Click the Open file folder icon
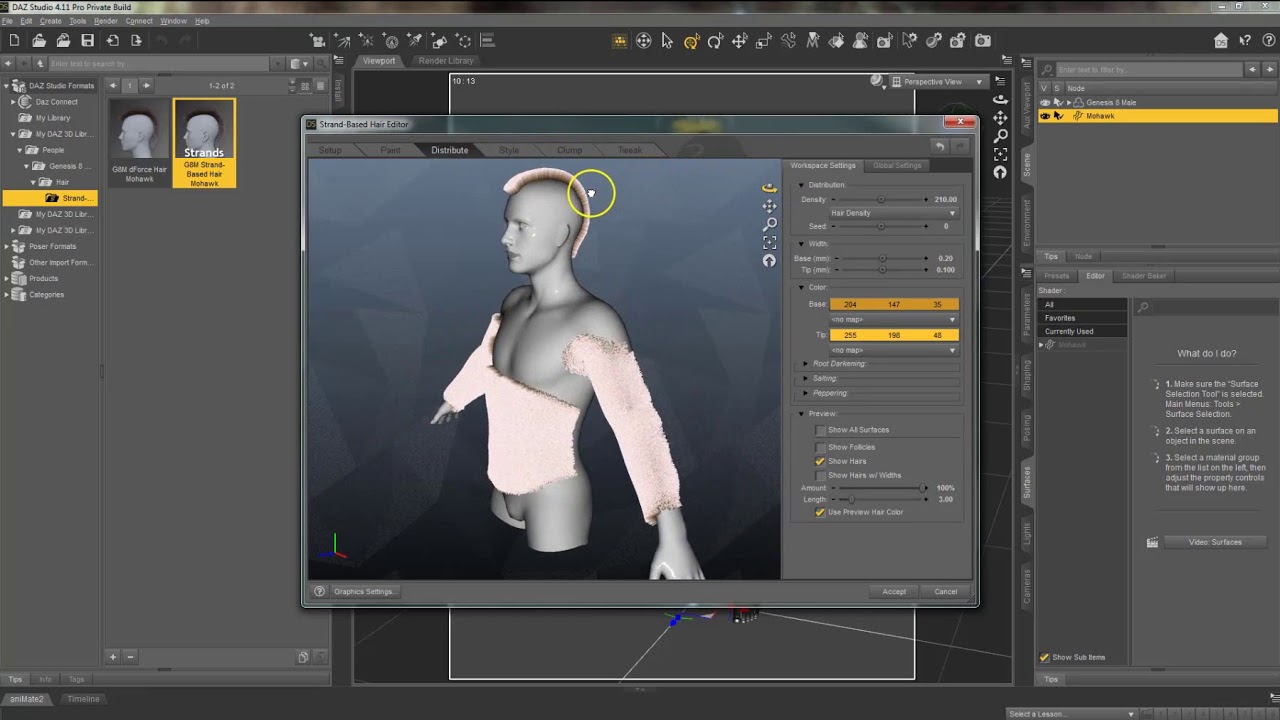 pos(38,41)
